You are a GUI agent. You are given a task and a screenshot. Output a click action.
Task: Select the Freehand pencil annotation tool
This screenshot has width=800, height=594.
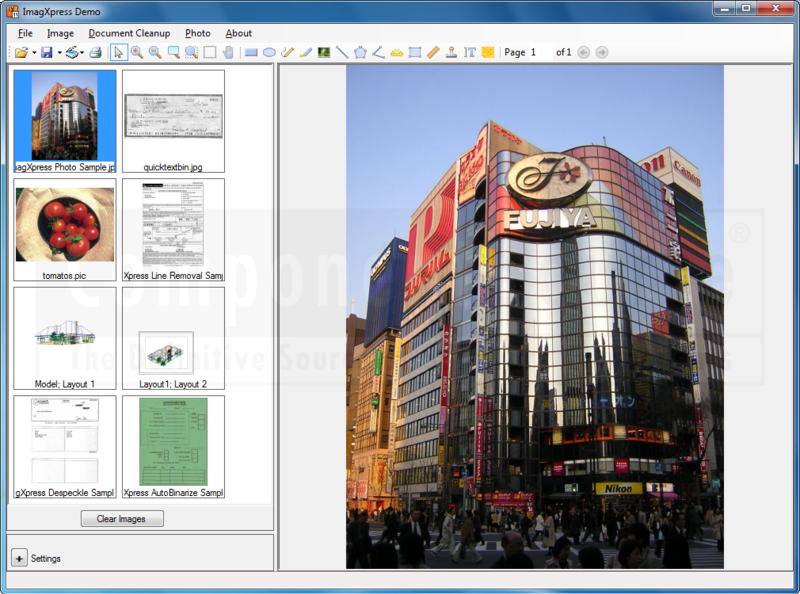[287, 52]
